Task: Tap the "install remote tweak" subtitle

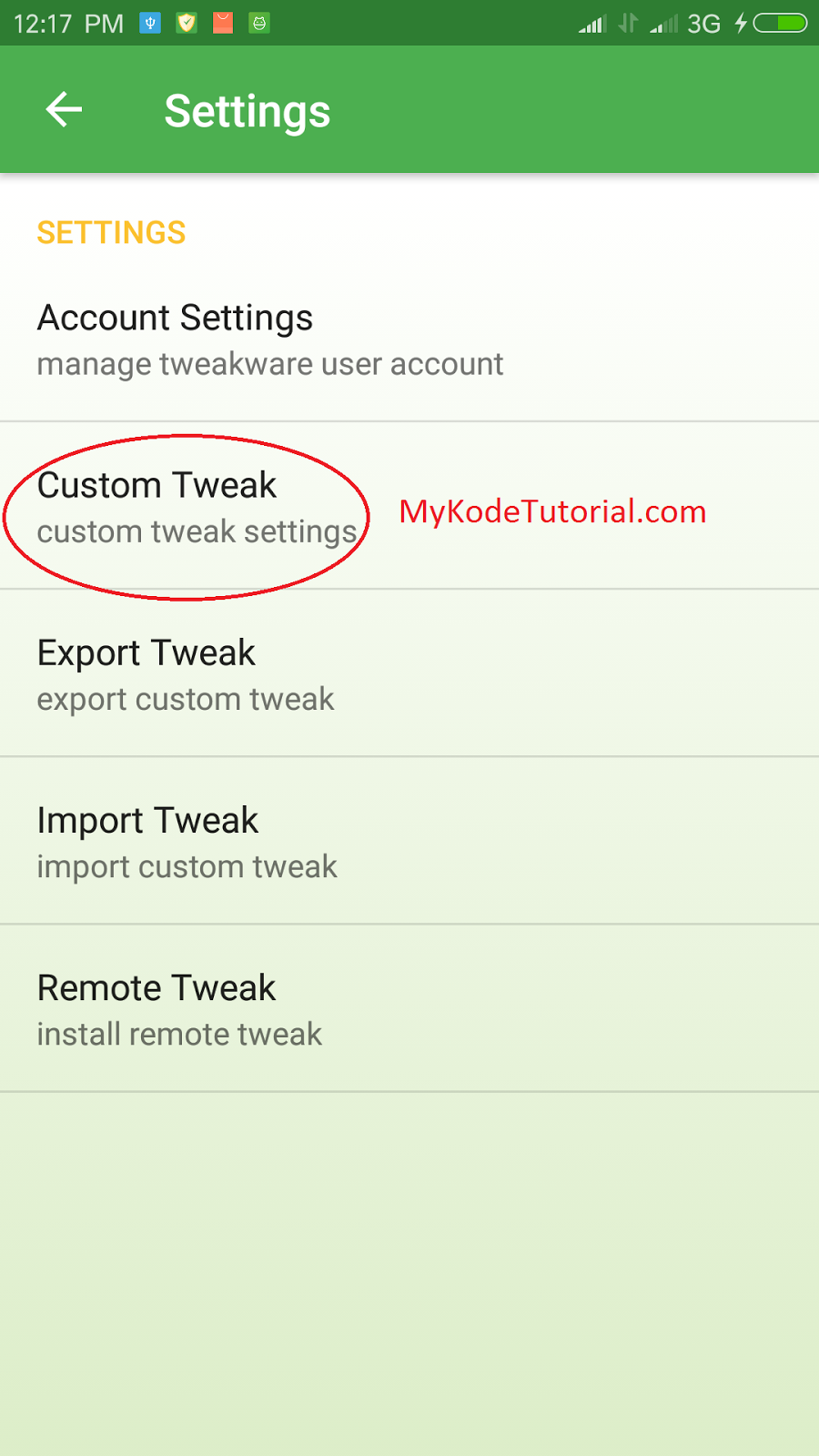Action: [179, 1035]
